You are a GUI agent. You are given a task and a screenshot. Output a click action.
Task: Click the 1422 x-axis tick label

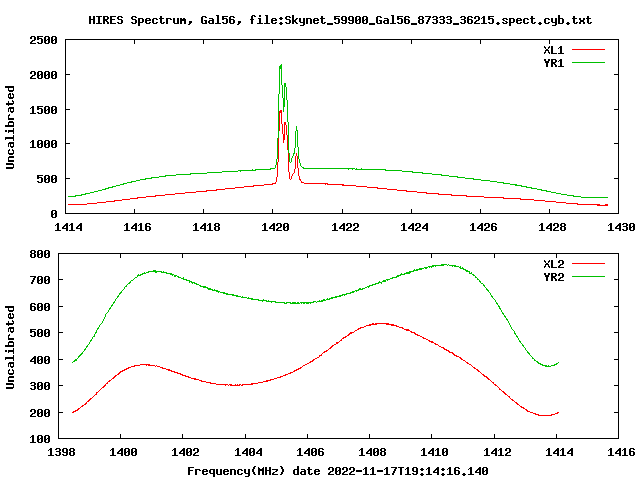345,227
